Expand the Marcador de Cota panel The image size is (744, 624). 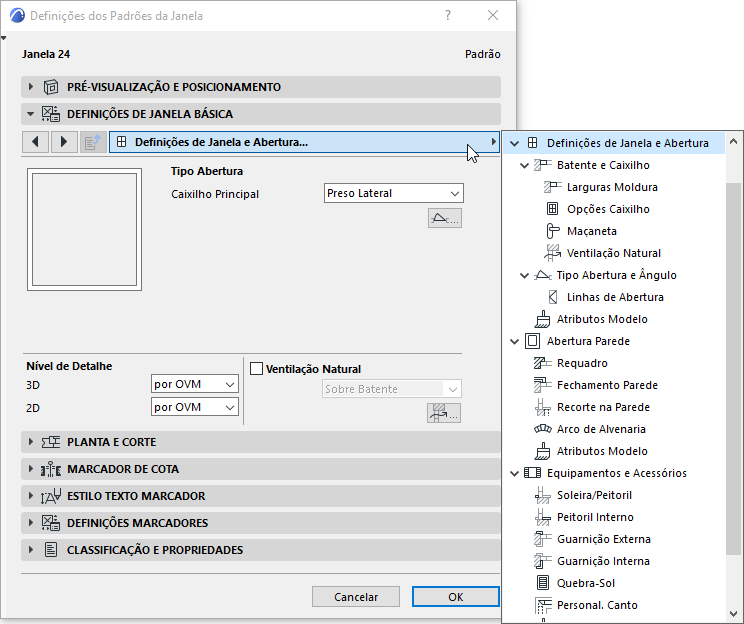pyautogui.click(x=31, y=469)
